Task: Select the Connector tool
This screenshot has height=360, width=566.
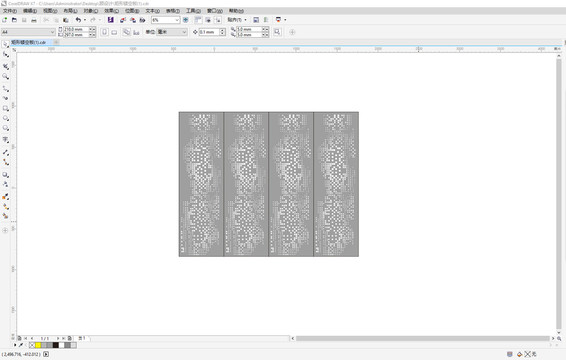Action: pos(5,162)
